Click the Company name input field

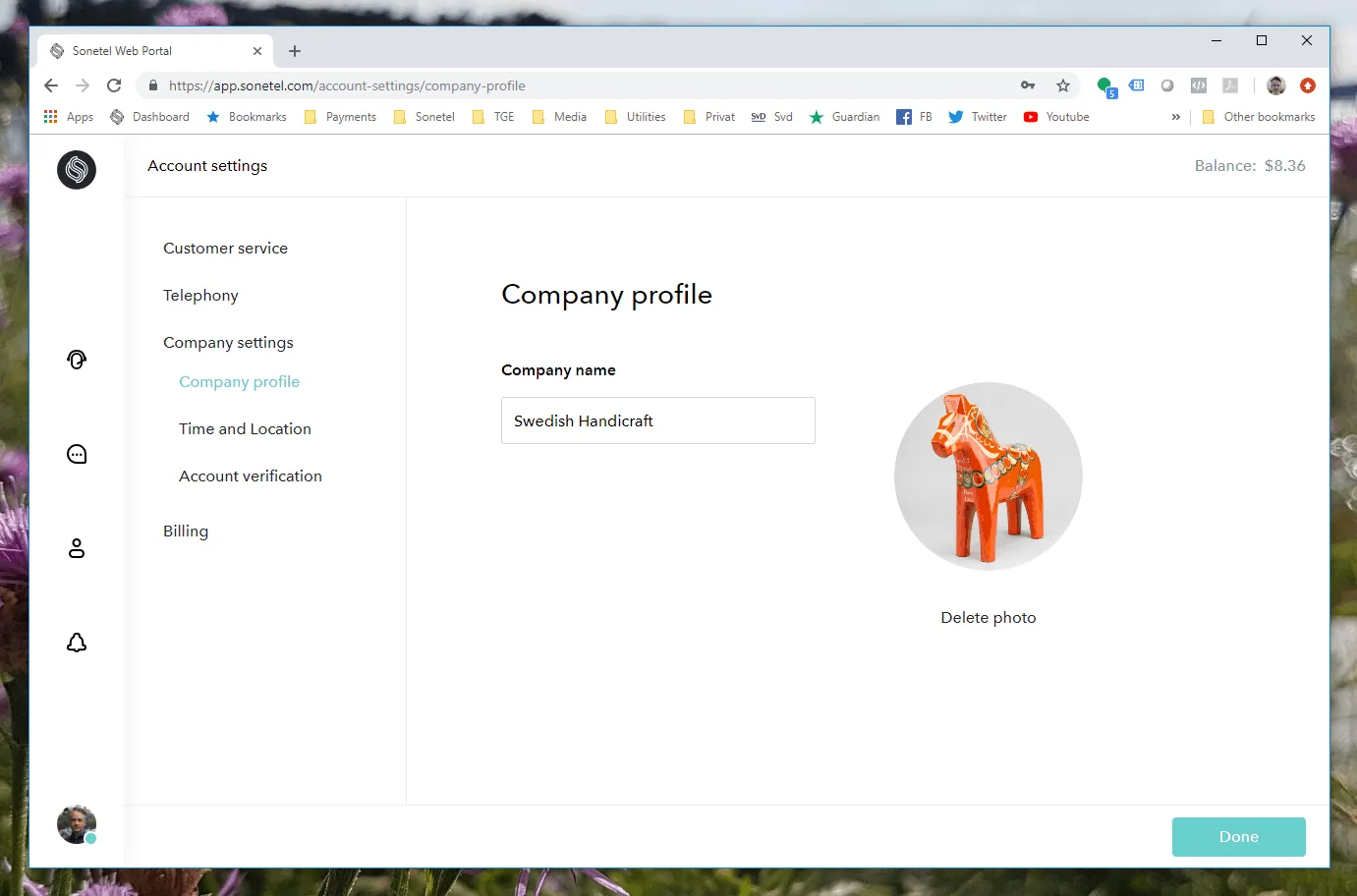(x=657, y=420)
